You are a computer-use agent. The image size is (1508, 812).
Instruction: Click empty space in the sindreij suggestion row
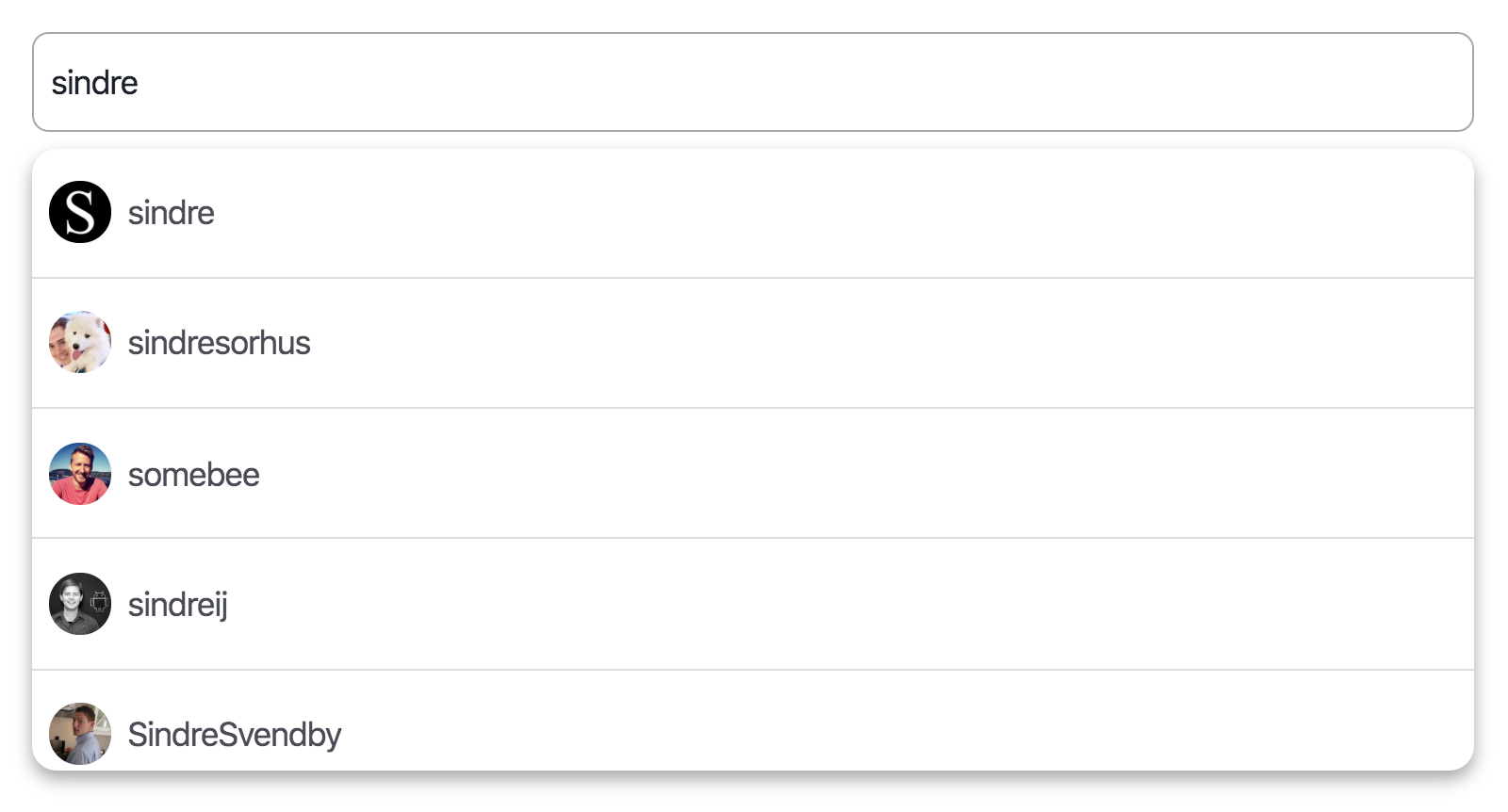[x=848, y=605]
